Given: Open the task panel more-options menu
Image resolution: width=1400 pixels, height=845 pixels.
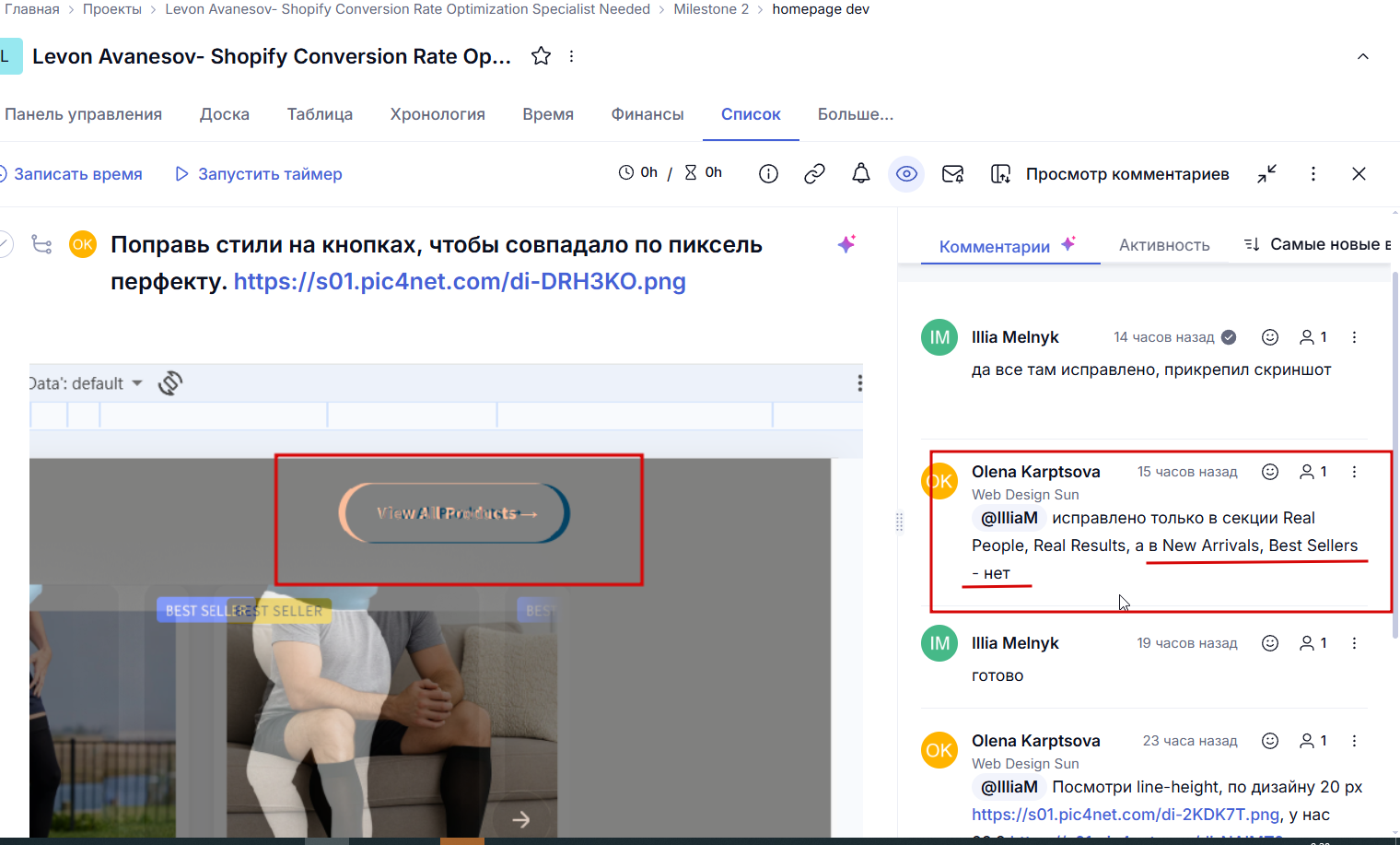Looking at the screenshot, I should pos(1313,173).
